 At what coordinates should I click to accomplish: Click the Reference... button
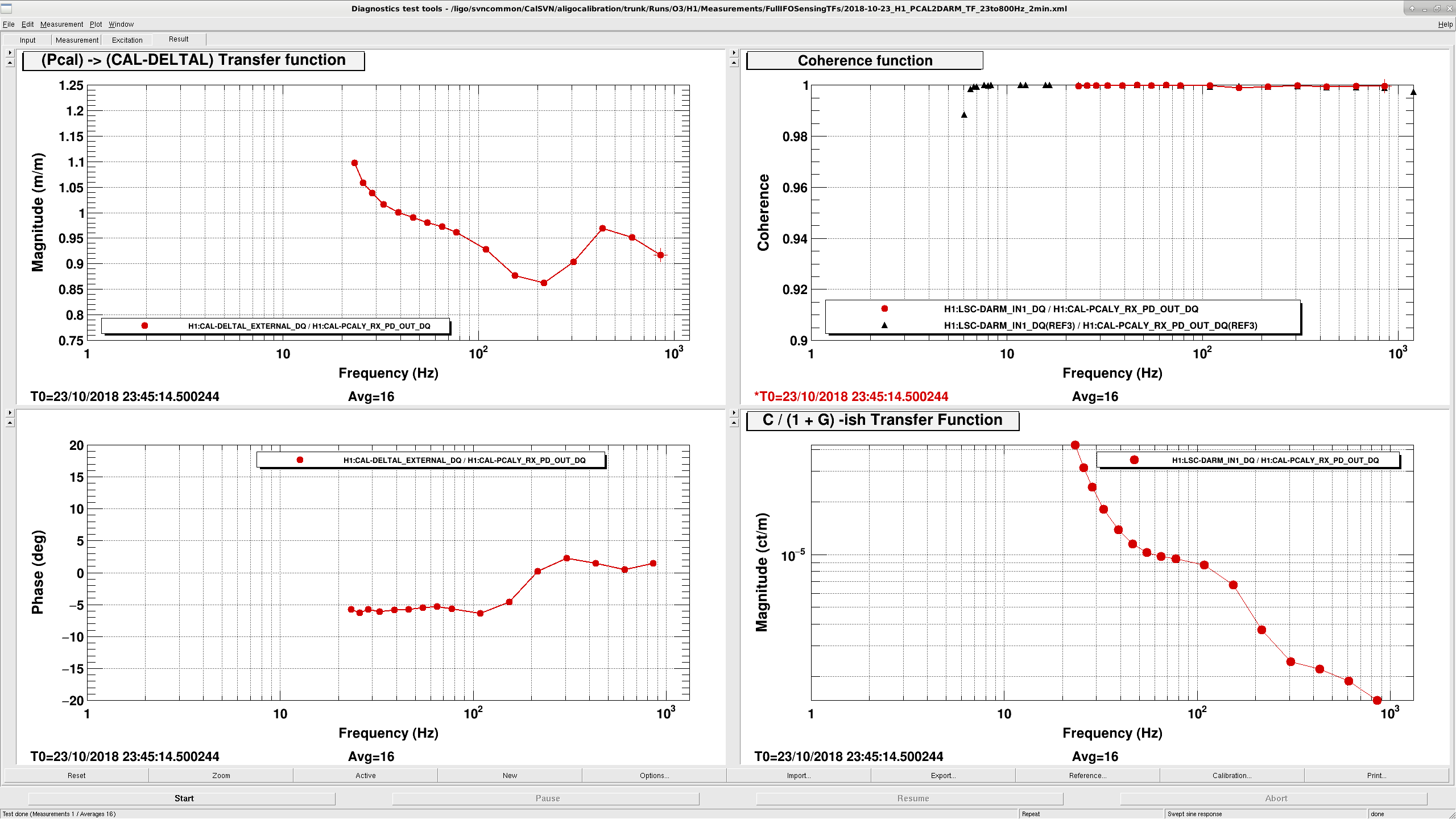point(1087,776)
